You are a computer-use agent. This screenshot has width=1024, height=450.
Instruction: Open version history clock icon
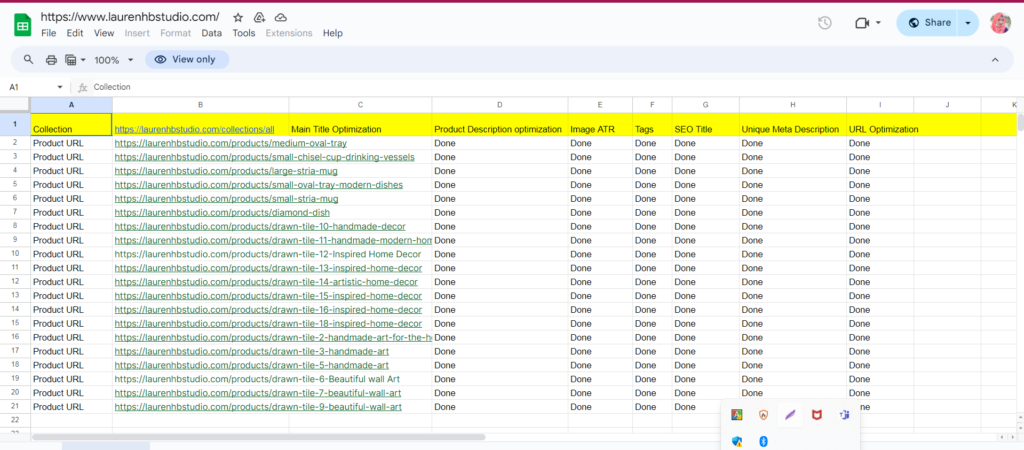[x=825, y=23]
